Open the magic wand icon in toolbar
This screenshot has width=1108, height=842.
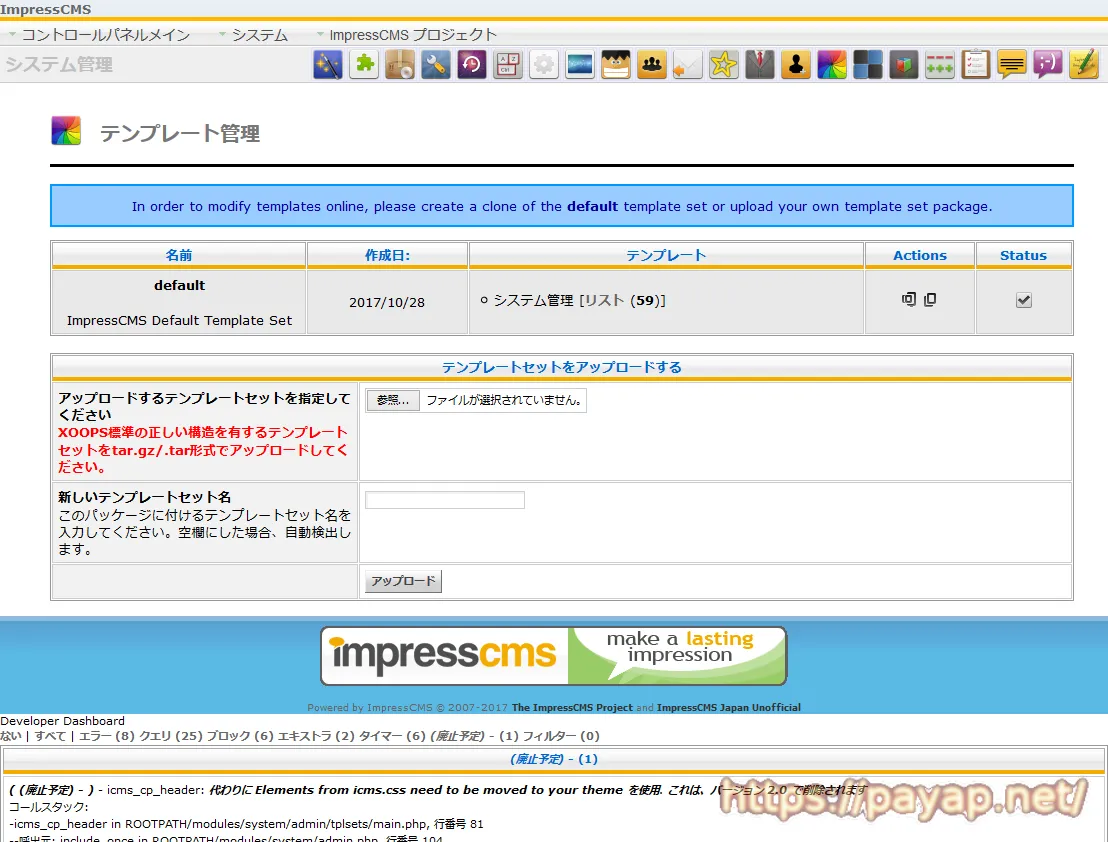pyautogui.click(x=328, y=65)
